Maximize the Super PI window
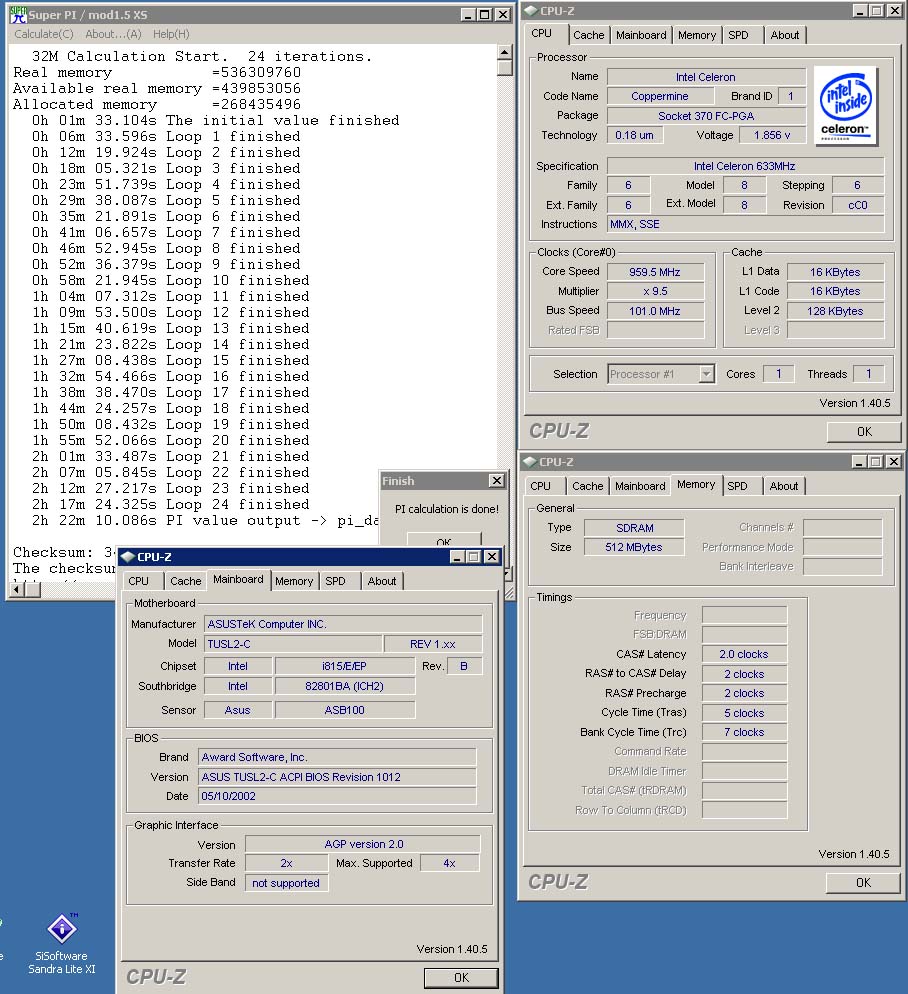Viewport: 908px width, 994px height. 484,15
